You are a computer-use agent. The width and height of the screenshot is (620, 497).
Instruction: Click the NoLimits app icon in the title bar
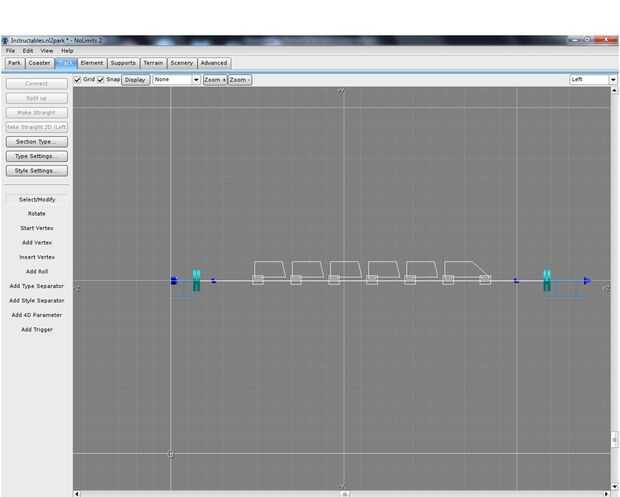(x=5, y=40)
